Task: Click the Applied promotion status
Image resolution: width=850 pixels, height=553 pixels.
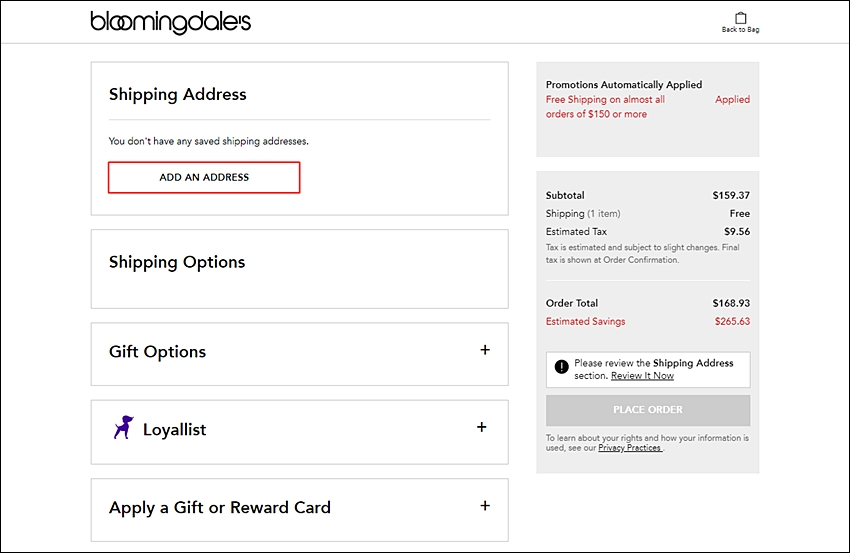Action: pyautogui.click(x=732, y=100)
